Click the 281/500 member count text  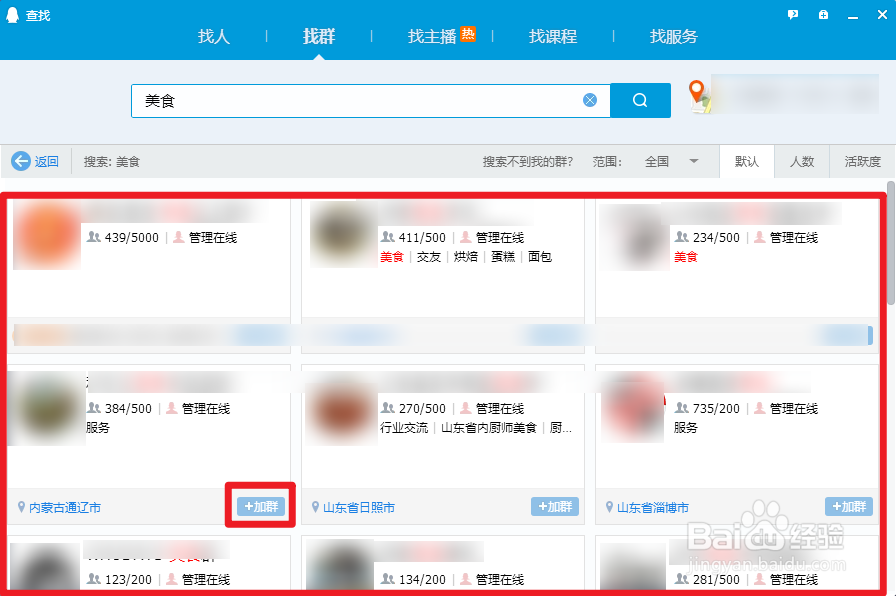[716, 579]
